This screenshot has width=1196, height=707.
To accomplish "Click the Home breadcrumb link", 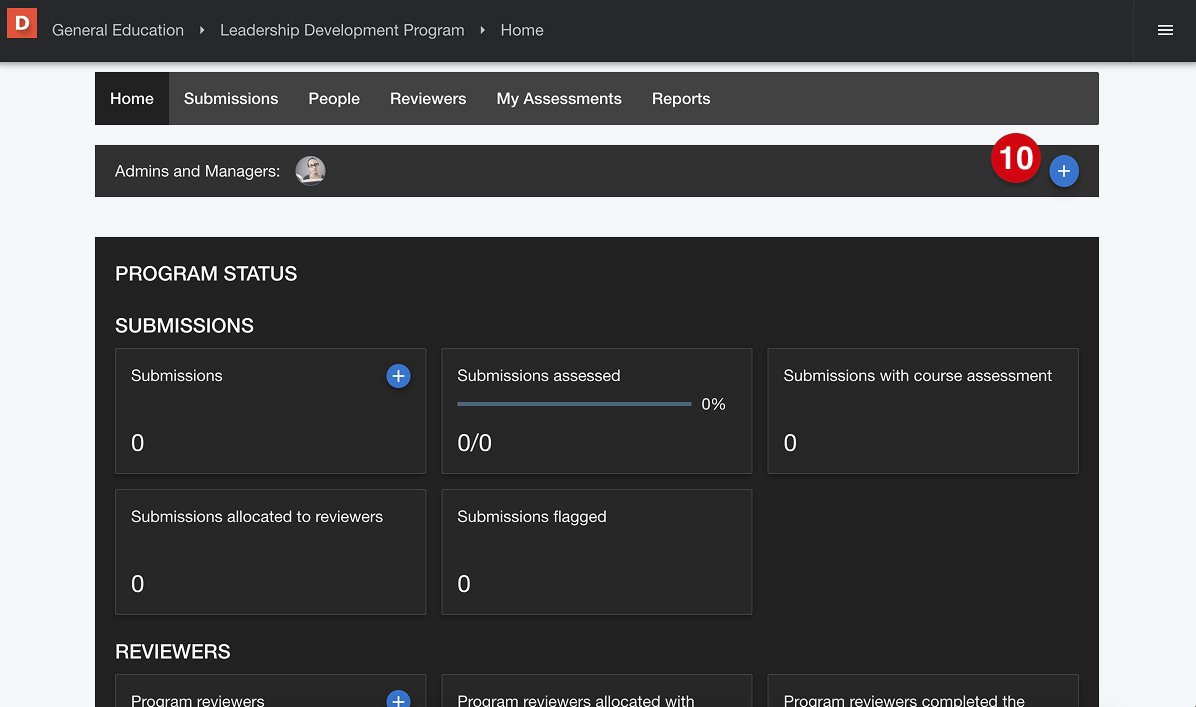I will tap(522, 31).
